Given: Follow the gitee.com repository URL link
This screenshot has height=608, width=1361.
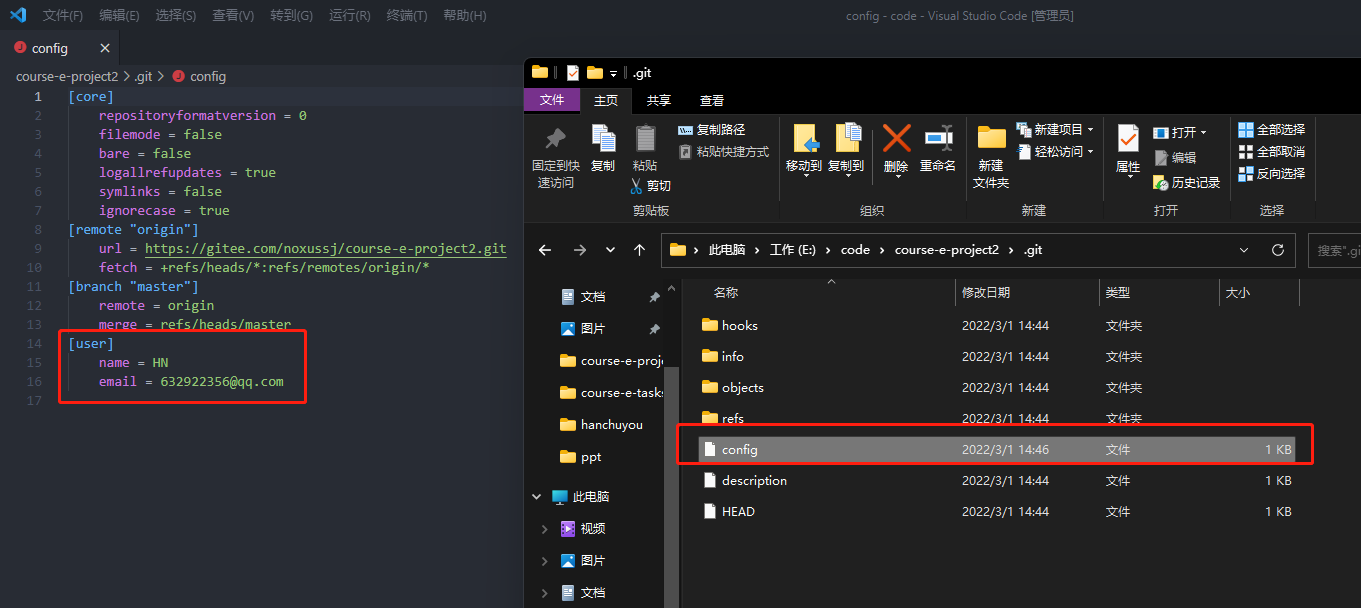Looking at the screenshot, I should 326,249.
